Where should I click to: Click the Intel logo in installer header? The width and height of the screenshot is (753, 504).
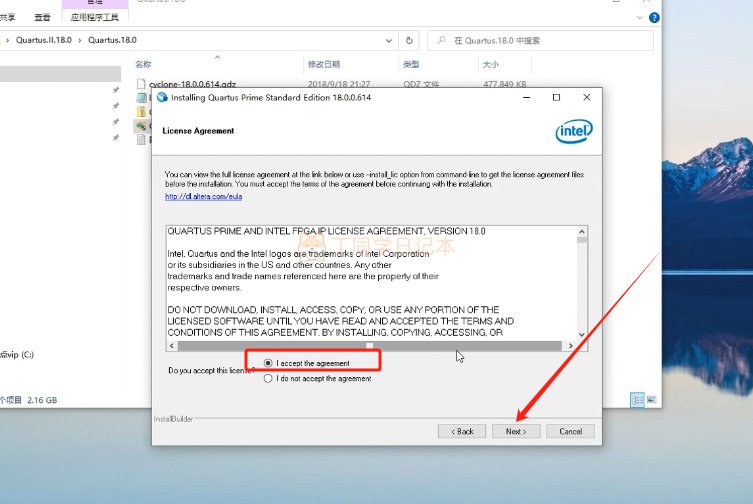coord(574,131)
